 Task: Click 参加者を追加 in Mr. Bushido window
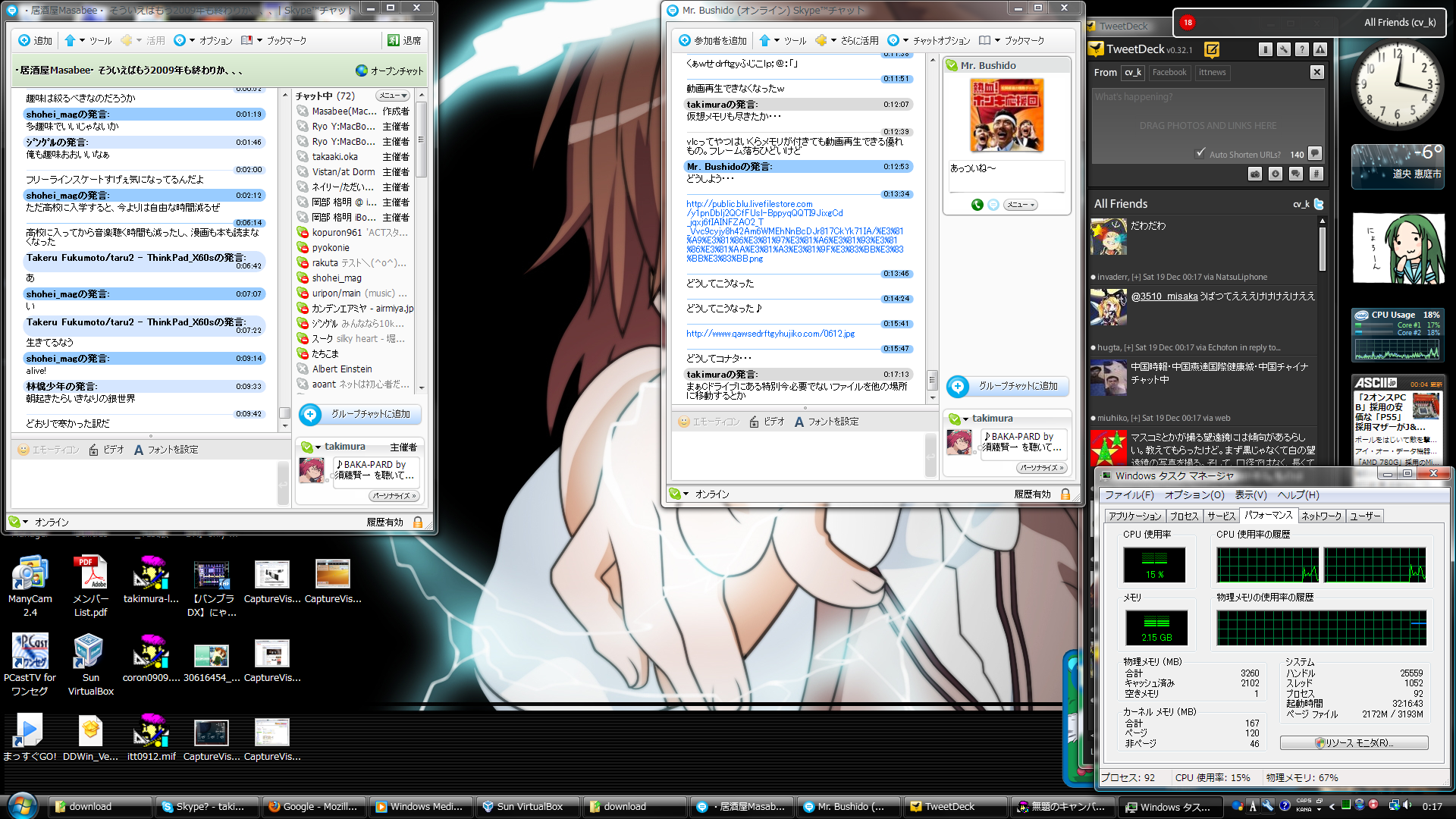(712, 40)
